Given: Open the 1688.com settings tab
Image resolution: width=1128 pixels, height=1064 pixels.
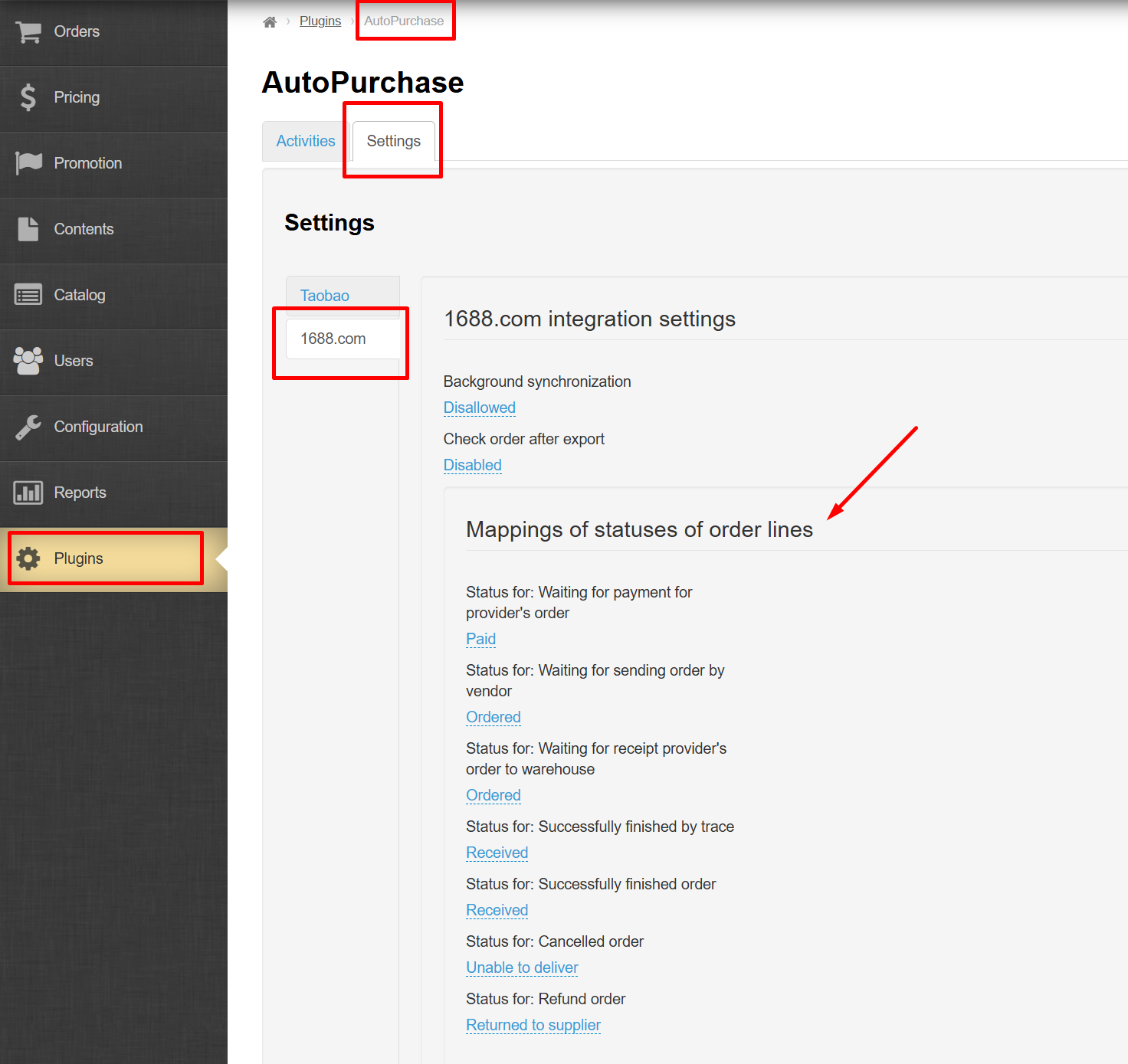Looking at the screenshot, I should pos(333,339).
